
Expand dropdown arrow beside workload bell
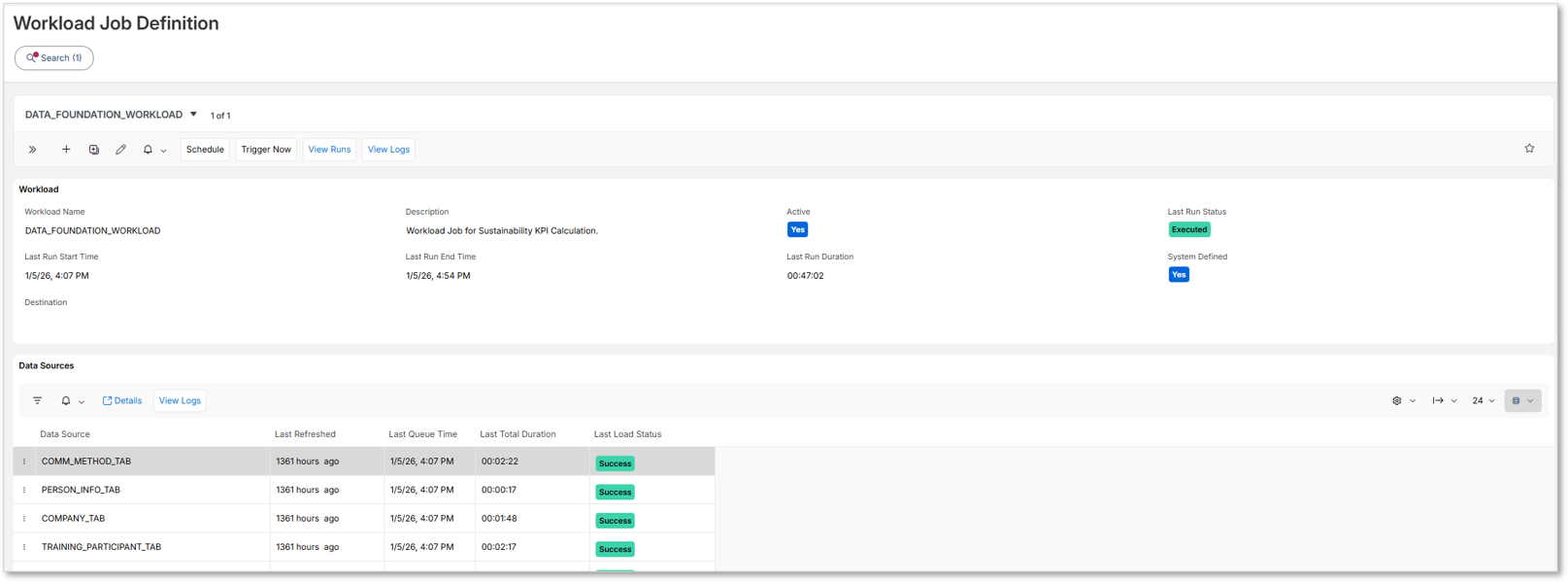point(164,151)
